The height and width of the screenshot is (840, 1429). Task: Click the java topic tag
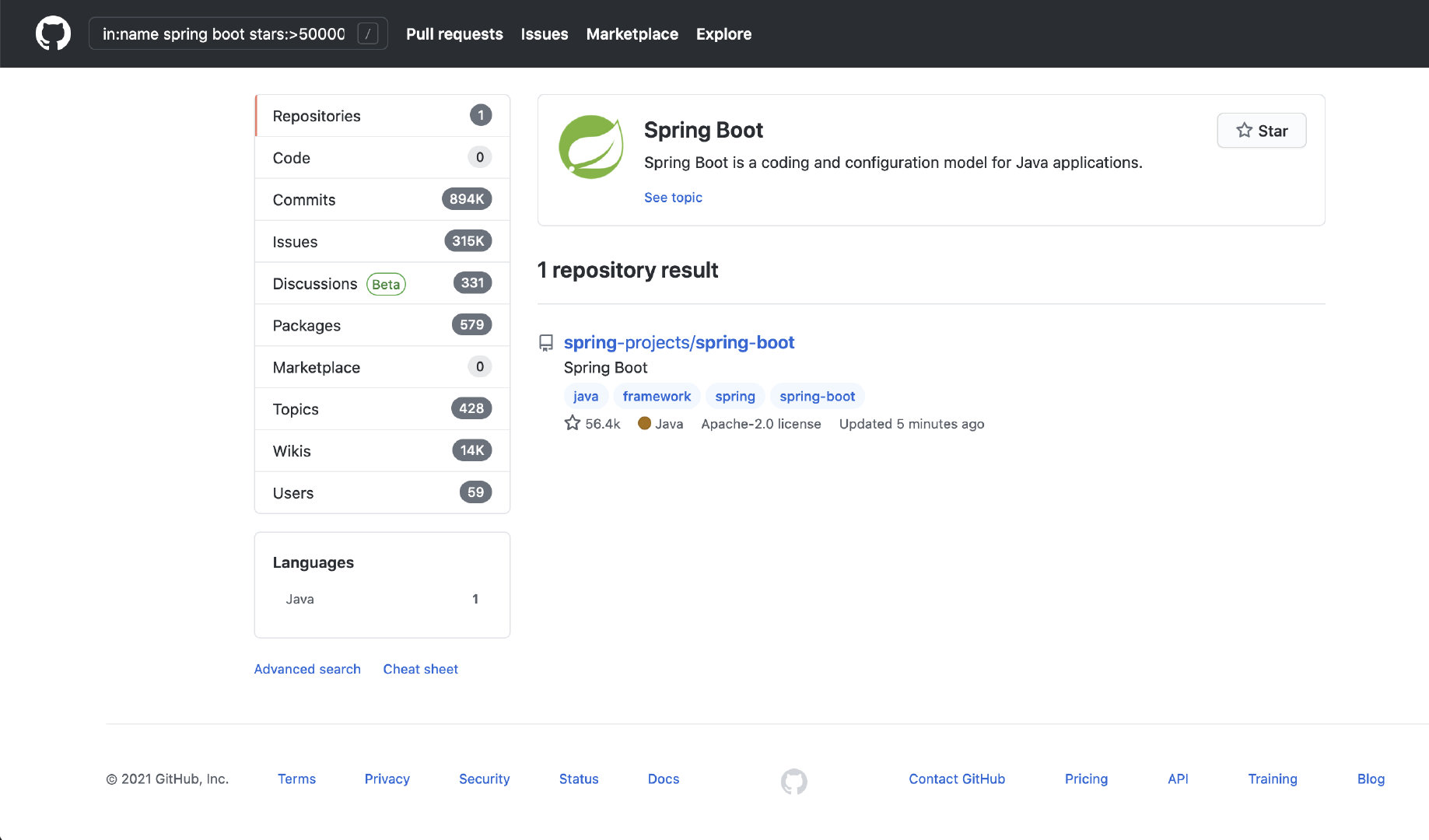click(x=586, y=396)
